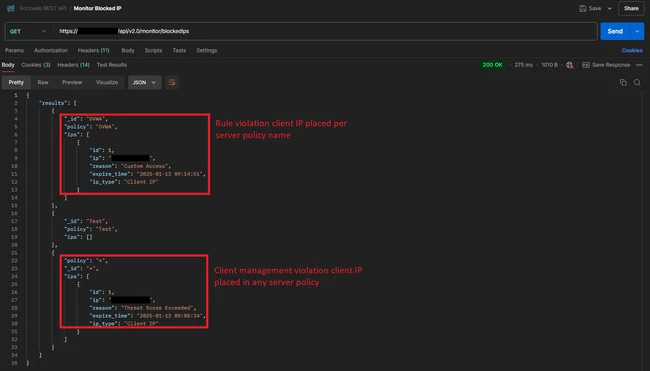Open the Save options dropdown arrow

pos(609,8)
